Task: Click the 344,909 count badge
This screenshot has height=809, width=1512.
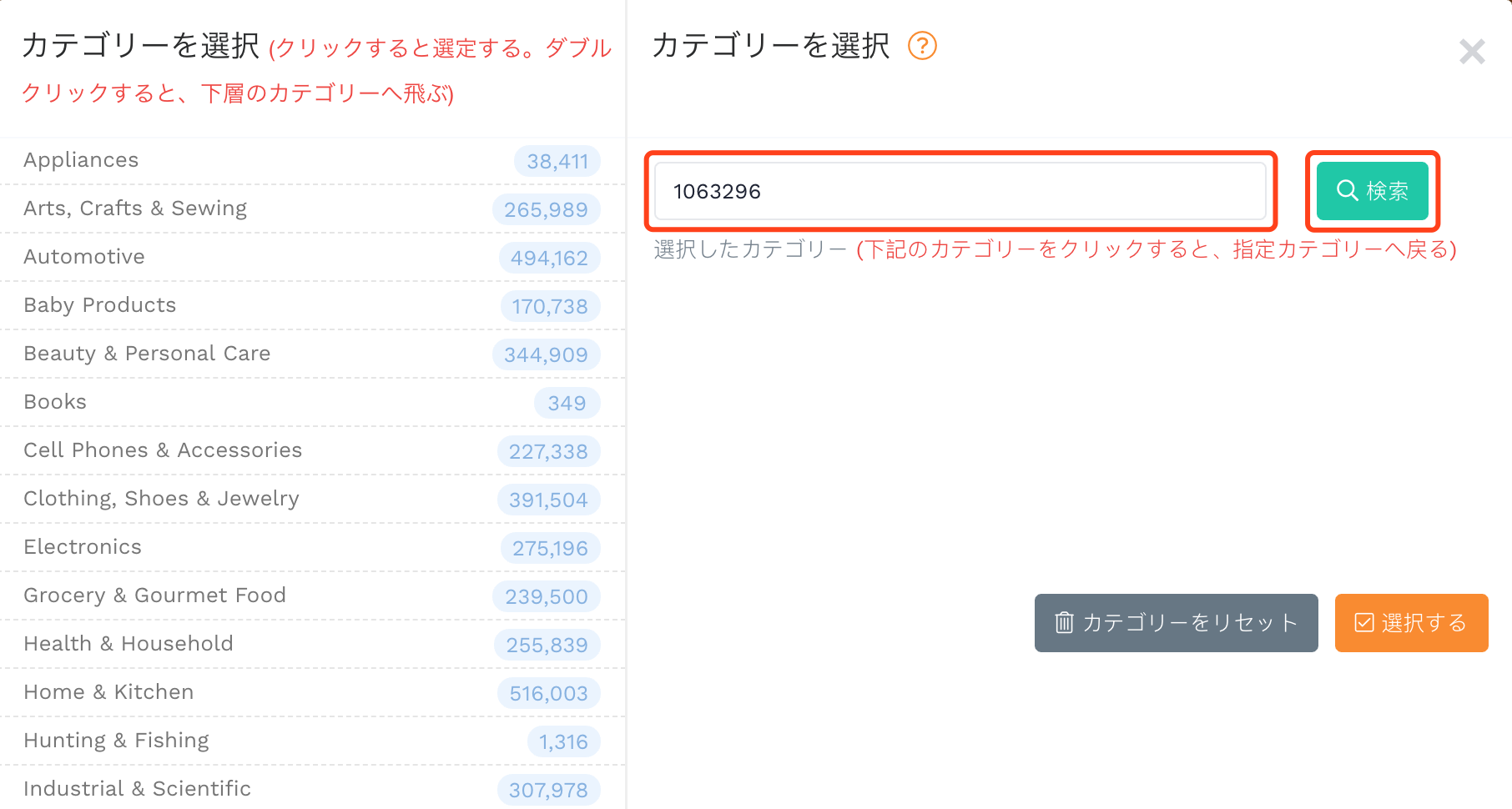Action: click(547, 354)
